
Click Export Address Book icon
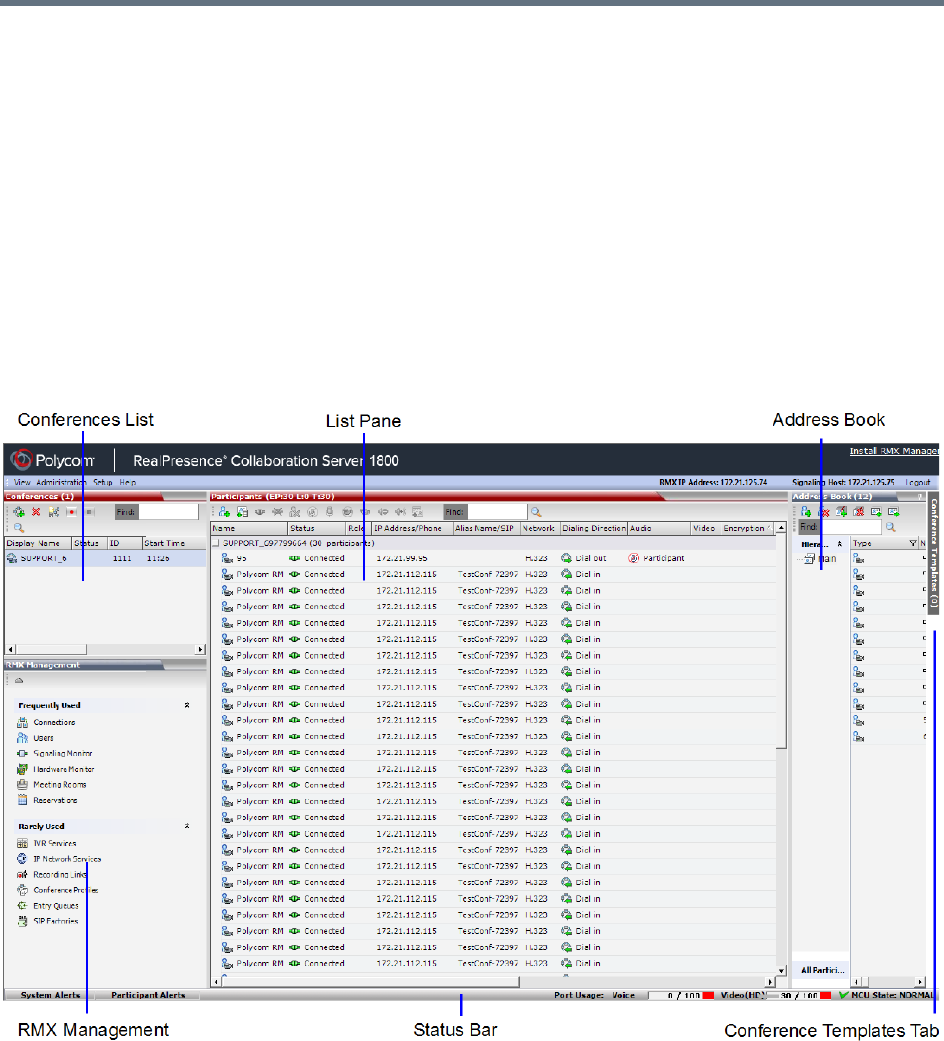coord(894,511)
